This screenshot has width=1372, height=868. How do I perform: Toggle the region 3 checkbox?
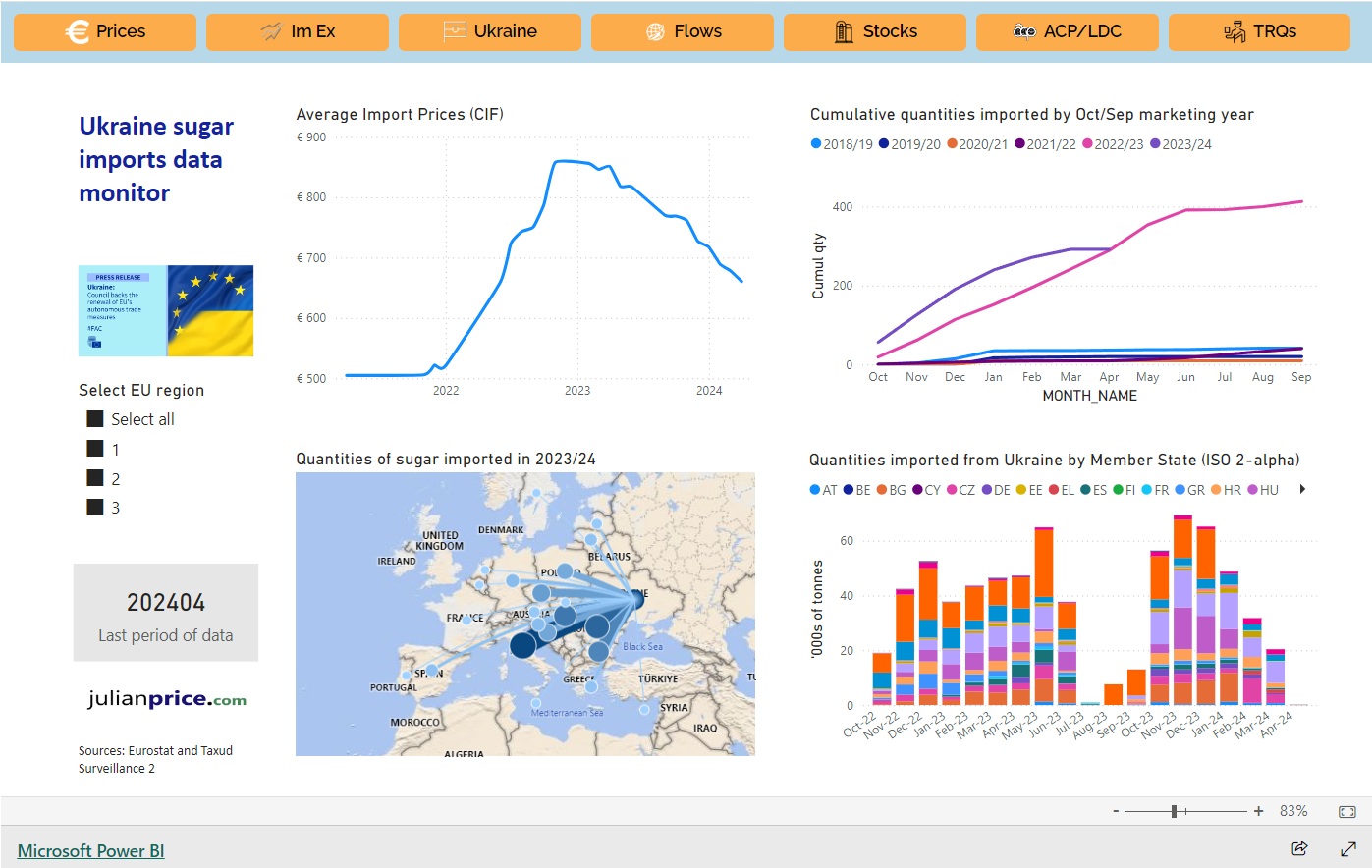tap(94, 507)
